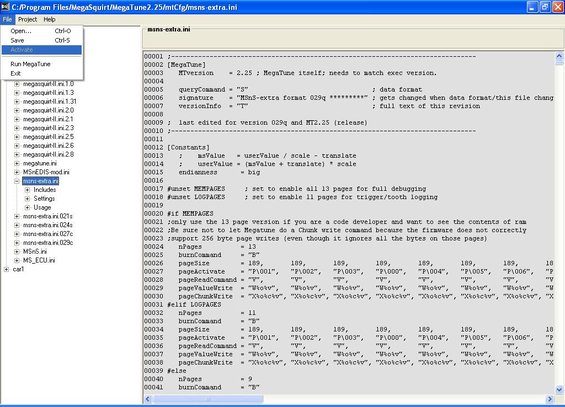Select the Includes tree item

pyautogui.click(x=45, y=190)
